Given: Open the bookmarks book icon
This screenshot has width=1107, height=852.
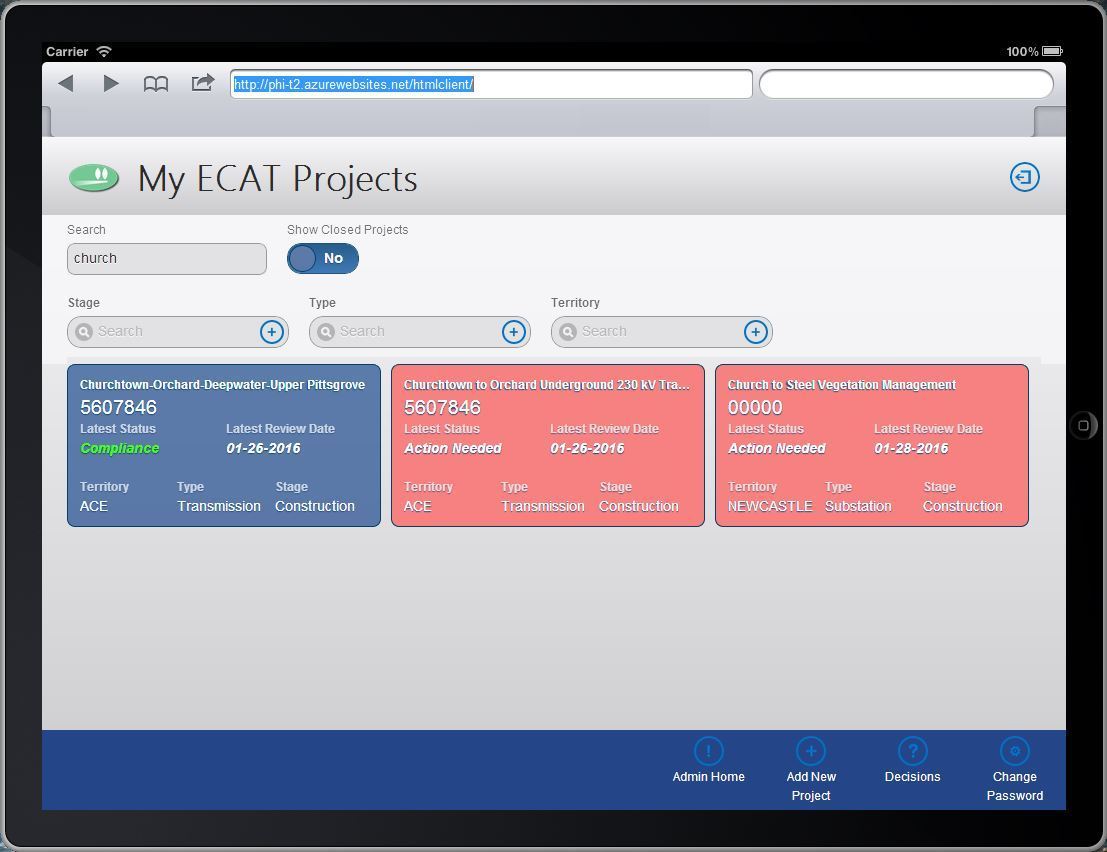Looking at the screenshot, I should click(156, 84).
